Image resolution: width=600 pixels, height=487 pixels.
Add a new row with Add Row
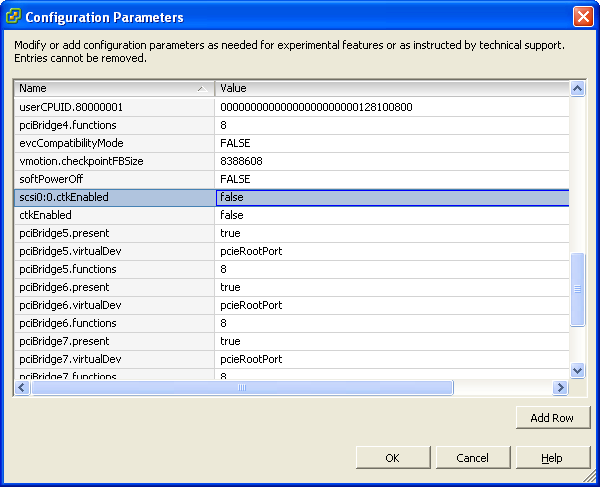pyautogui.click(x=552, y=417)
